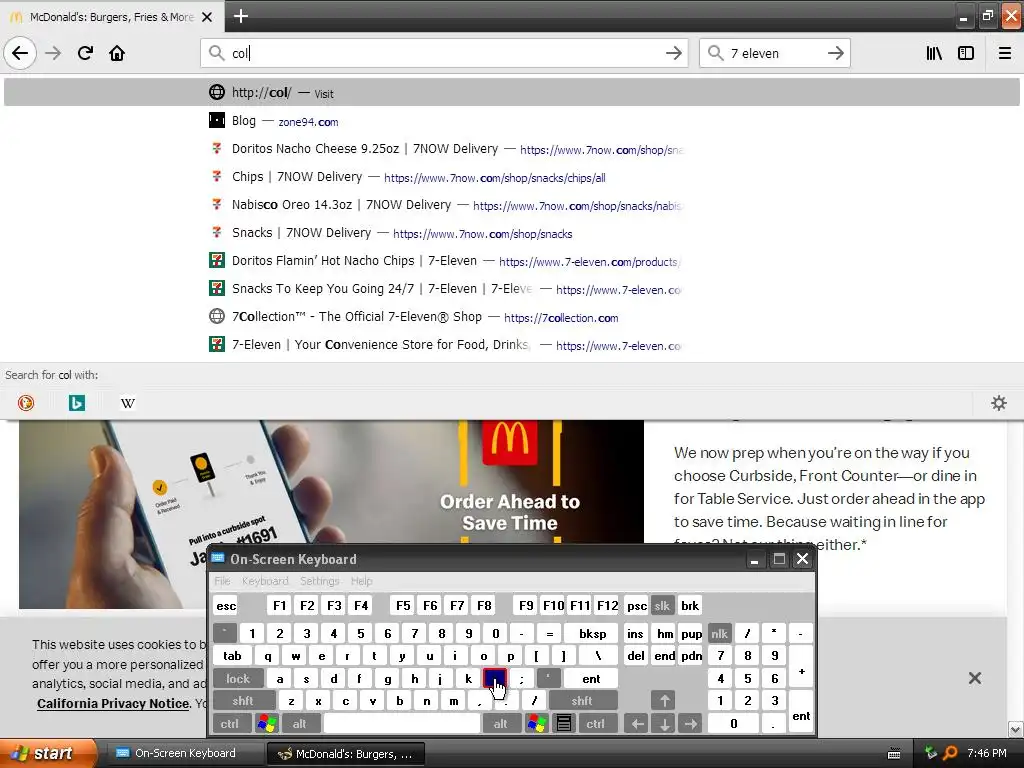Click the 'Order Ahead to Save Time' image
This screenshot has width=1024, height=768.
(331, 514)
